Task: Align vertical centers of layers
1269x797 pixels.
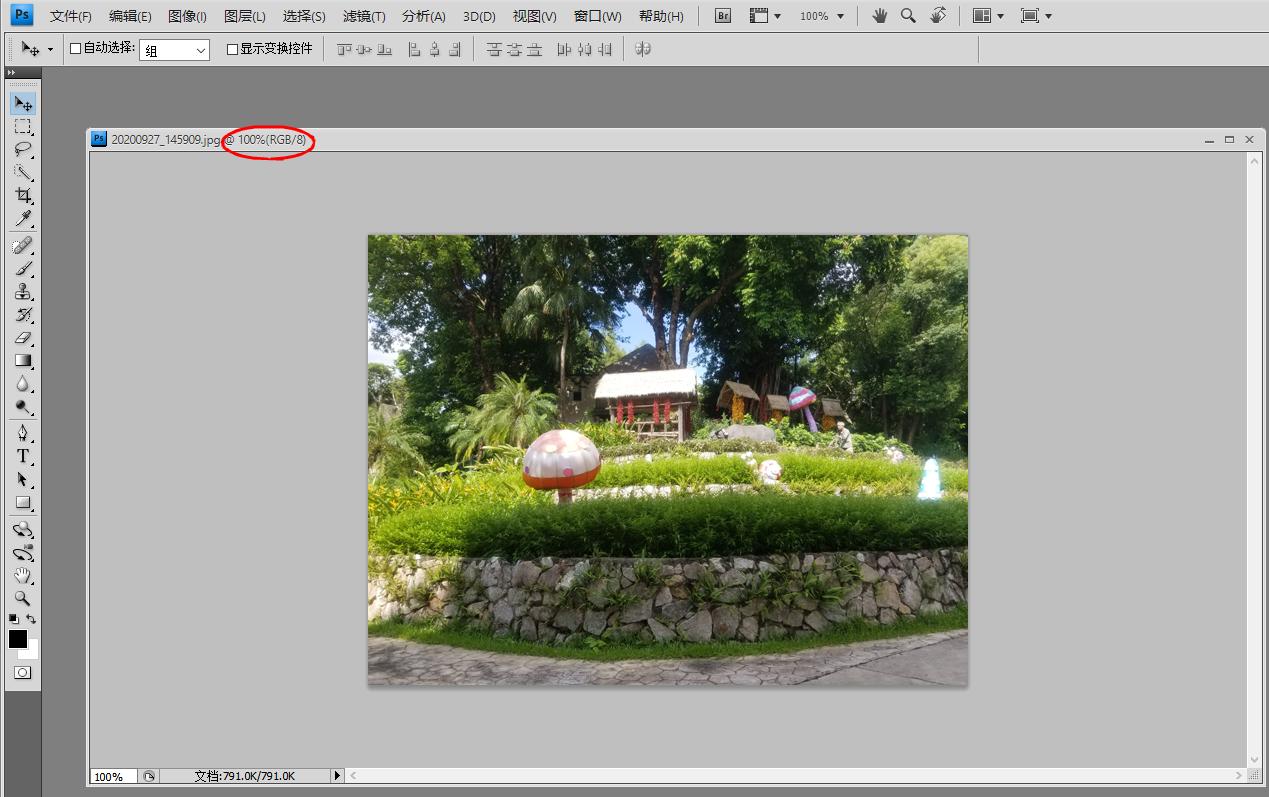Action: coord(364,49)
